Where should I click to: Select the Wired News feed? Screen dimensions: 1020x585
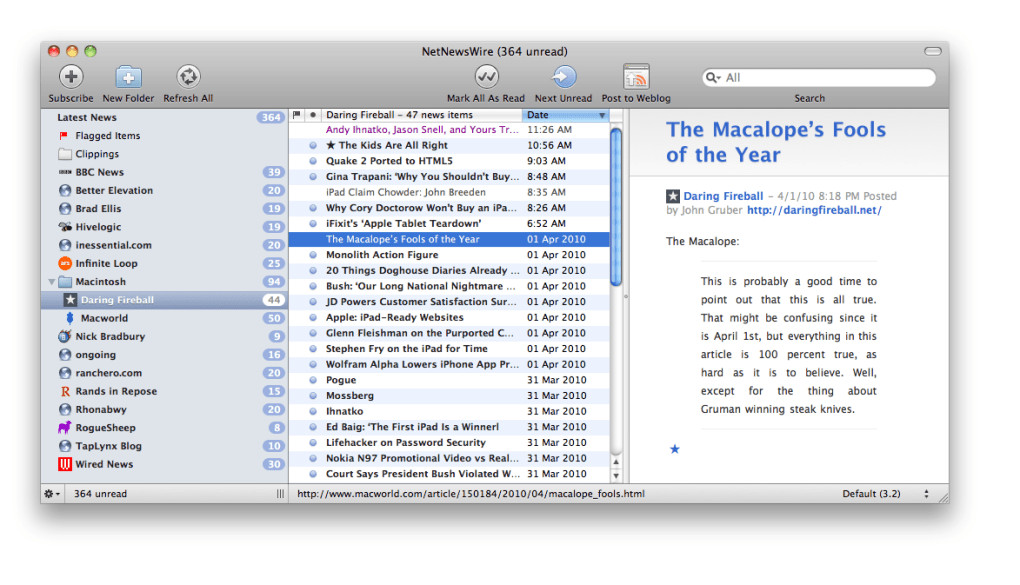(x=104, y=464)
